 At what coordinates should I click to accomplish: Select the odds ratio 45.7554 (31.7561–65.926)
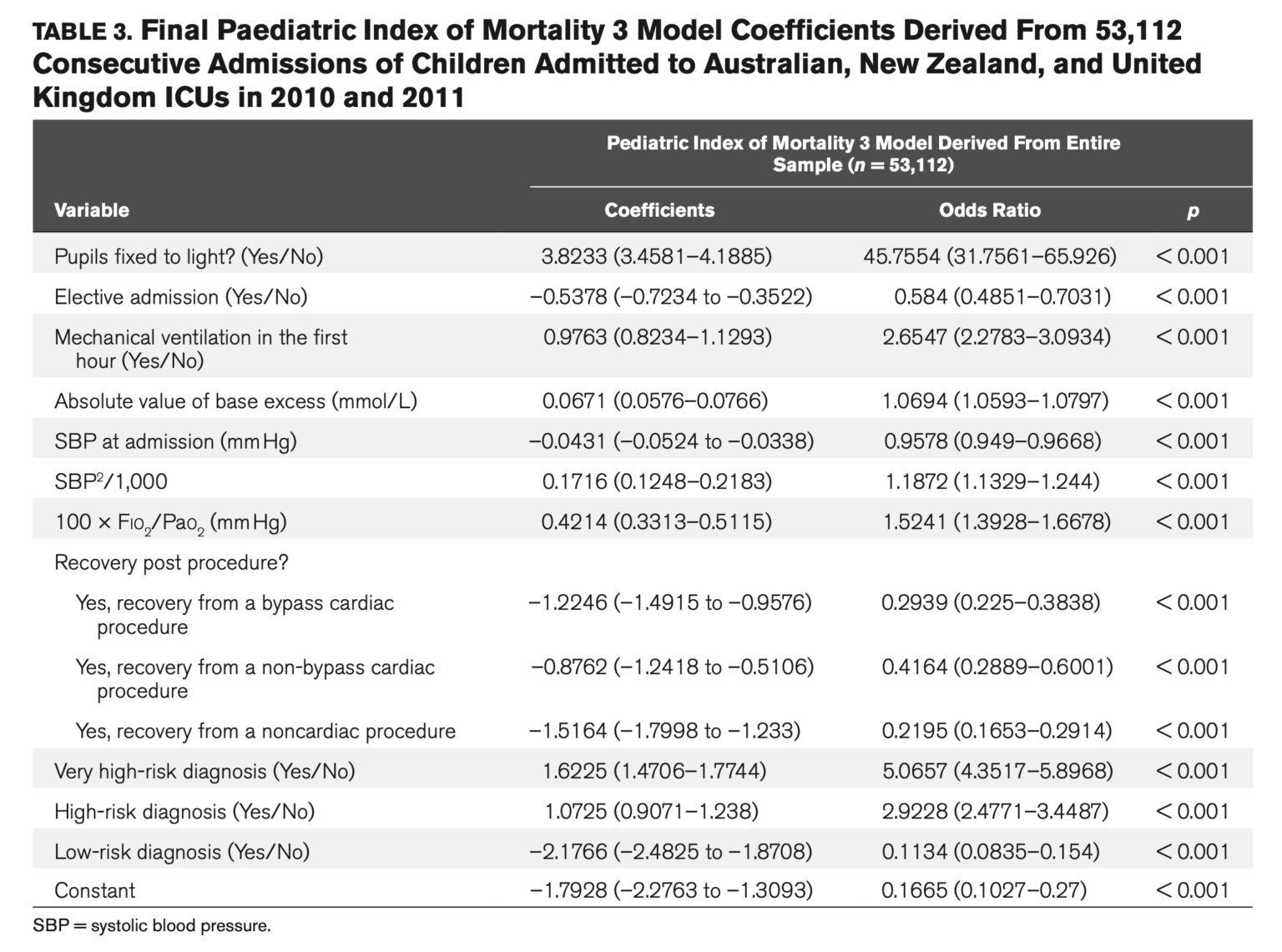point(990,256)
